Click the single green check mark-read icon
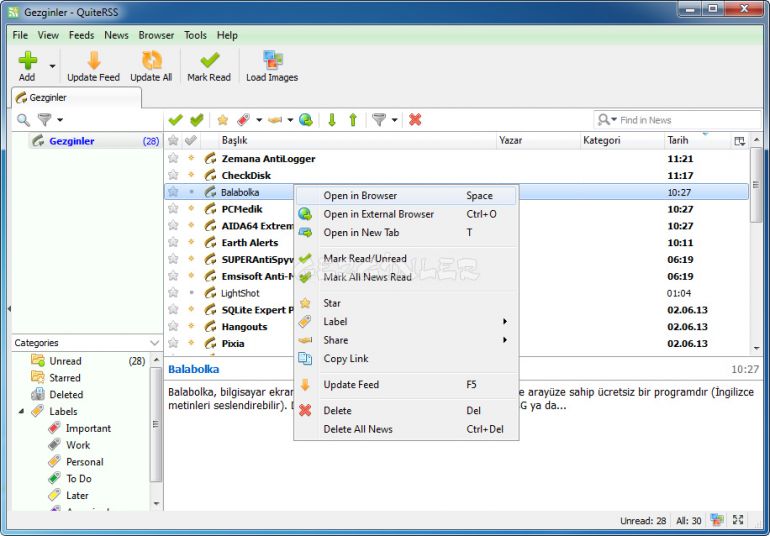 click(175, 119)
